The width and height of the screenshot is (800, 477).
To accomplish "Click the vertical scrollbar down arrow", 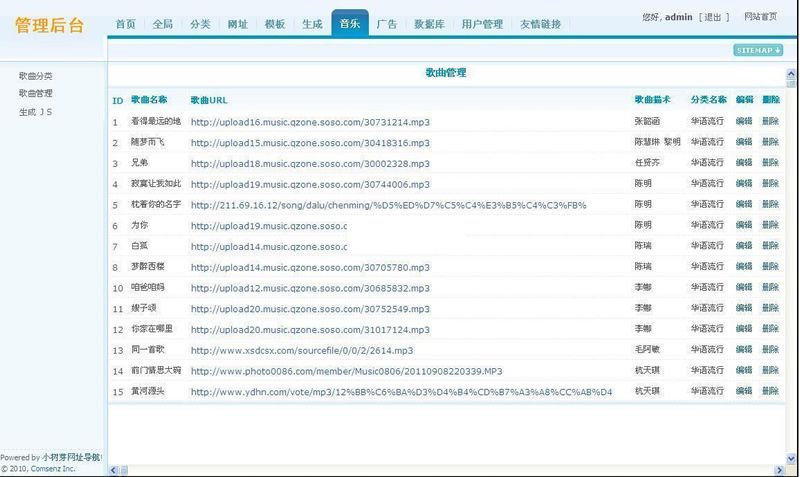I will pyautogui.click(x=792, y=458).
